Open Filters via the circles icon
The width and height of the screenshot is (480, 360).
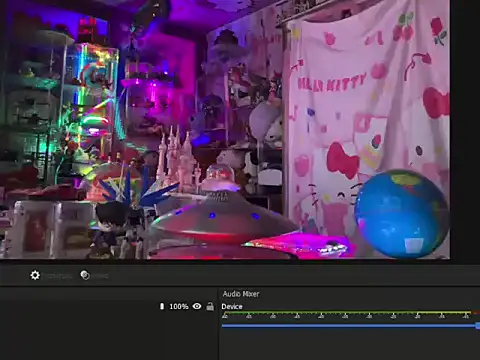tap(85, 275)
